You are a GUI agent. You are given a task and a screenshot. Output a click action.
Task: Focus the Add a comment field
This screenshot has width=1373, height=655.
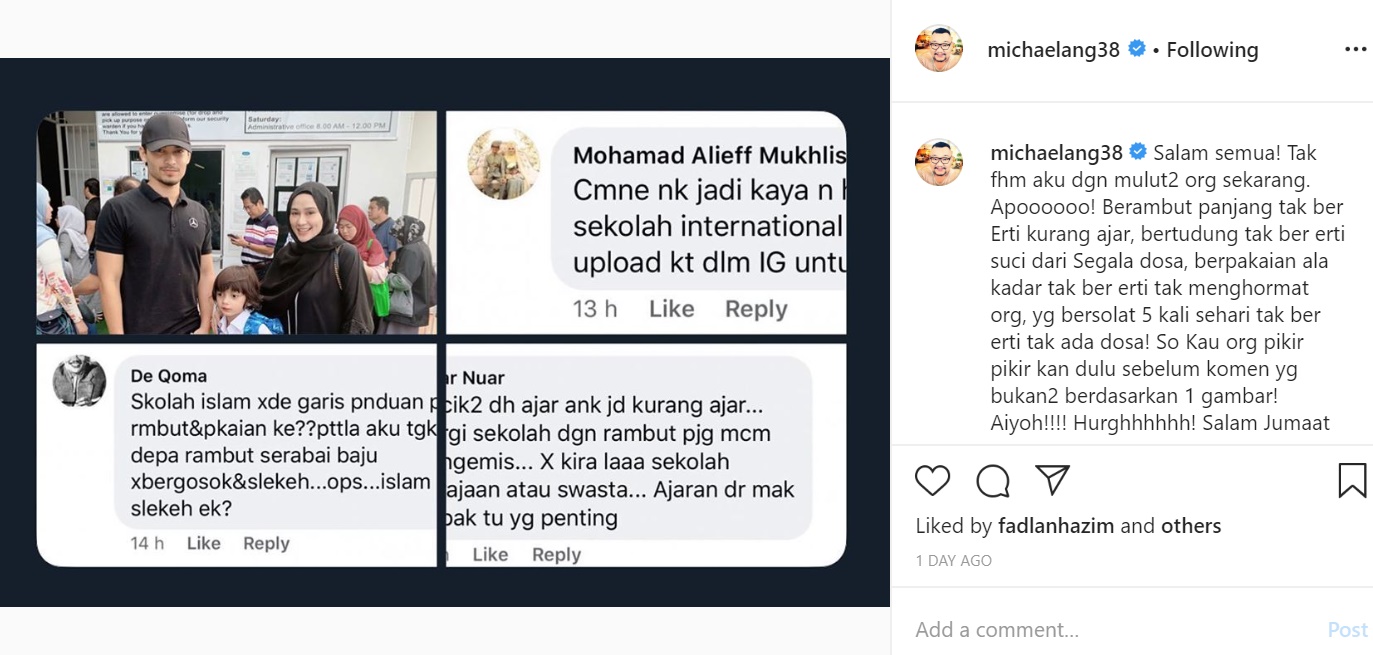[1110, 629]
